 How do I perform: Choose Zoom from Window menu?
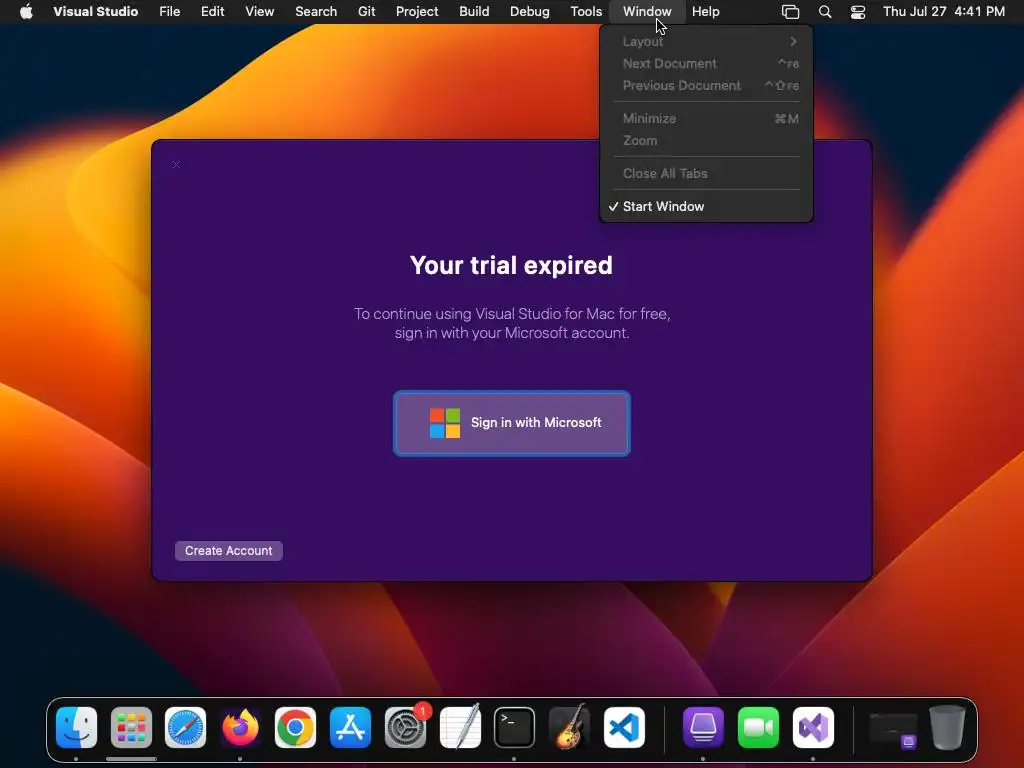click(x=706, y=140)
